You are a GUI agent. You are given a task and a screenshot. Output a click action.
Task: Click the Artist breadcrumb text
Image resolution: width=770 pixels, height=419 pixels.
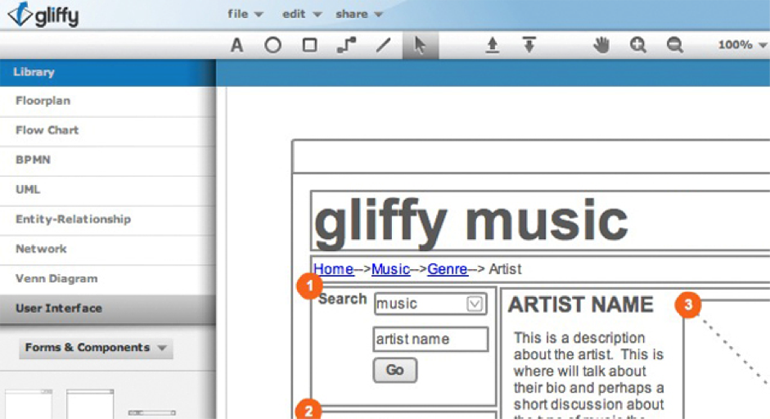pos(505,269)
